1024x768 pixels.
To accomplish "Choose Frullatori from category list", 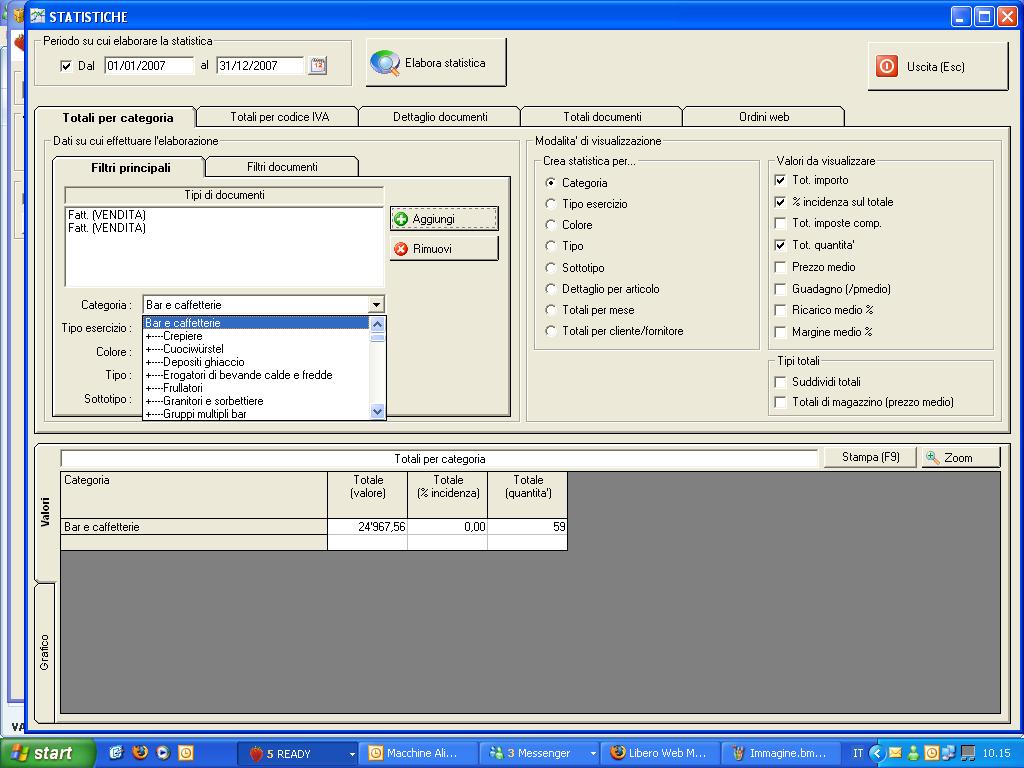I will click(x=256, y=388).
